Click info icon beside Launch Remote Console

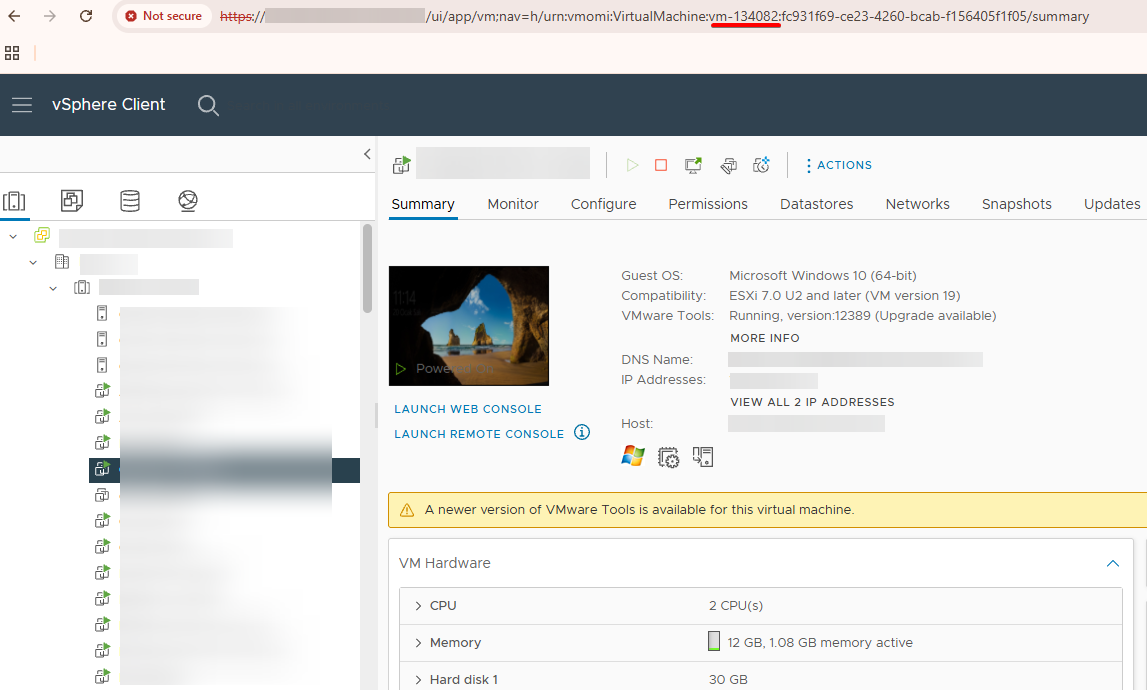coord(582,433)
